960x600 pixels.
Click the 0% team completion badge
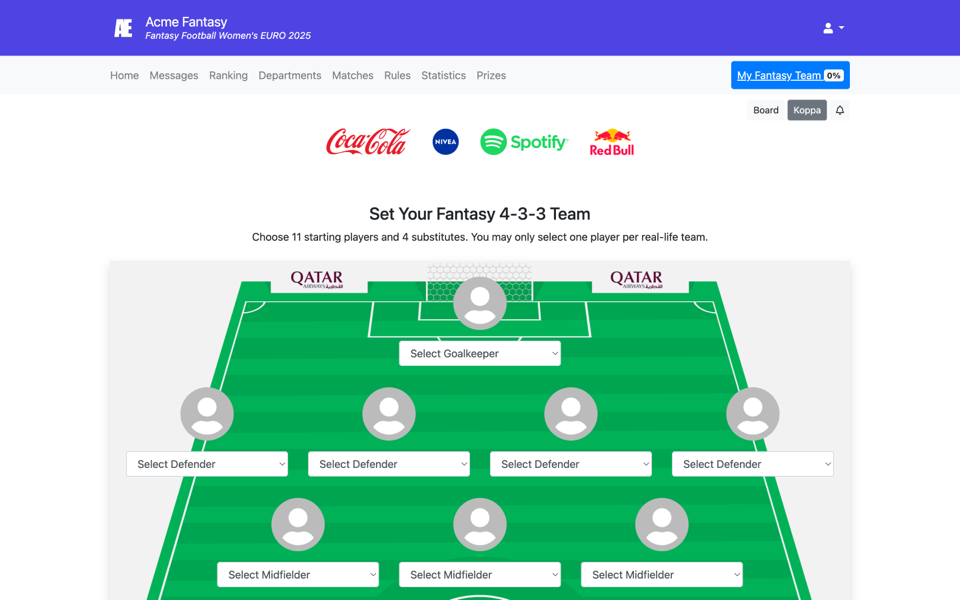(x=831, y=75)
